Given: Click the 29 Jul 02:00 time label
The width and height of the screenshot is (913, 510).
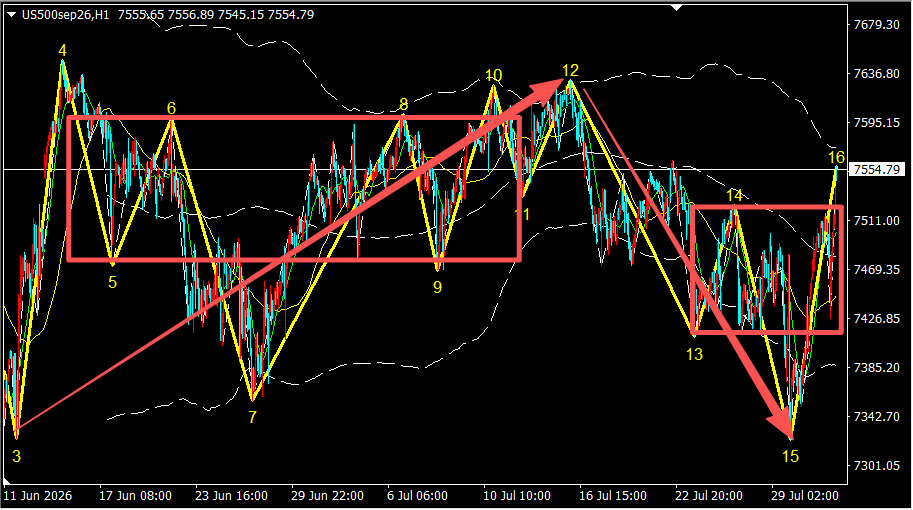Looking at the screenshot, I should click(x=805, y=496).
